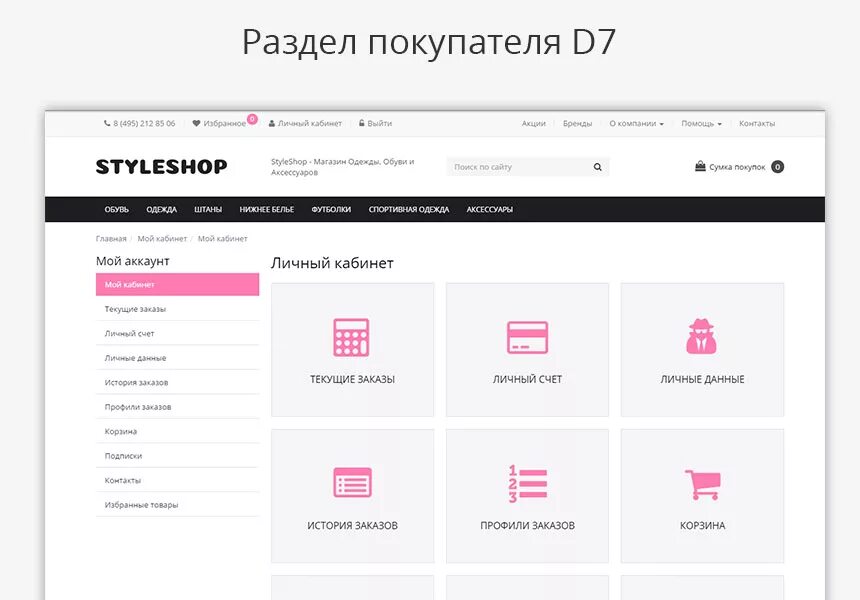Open the Контакты link in top bar
This screenshot has height=600, width=860.
[x=757, y=123]
